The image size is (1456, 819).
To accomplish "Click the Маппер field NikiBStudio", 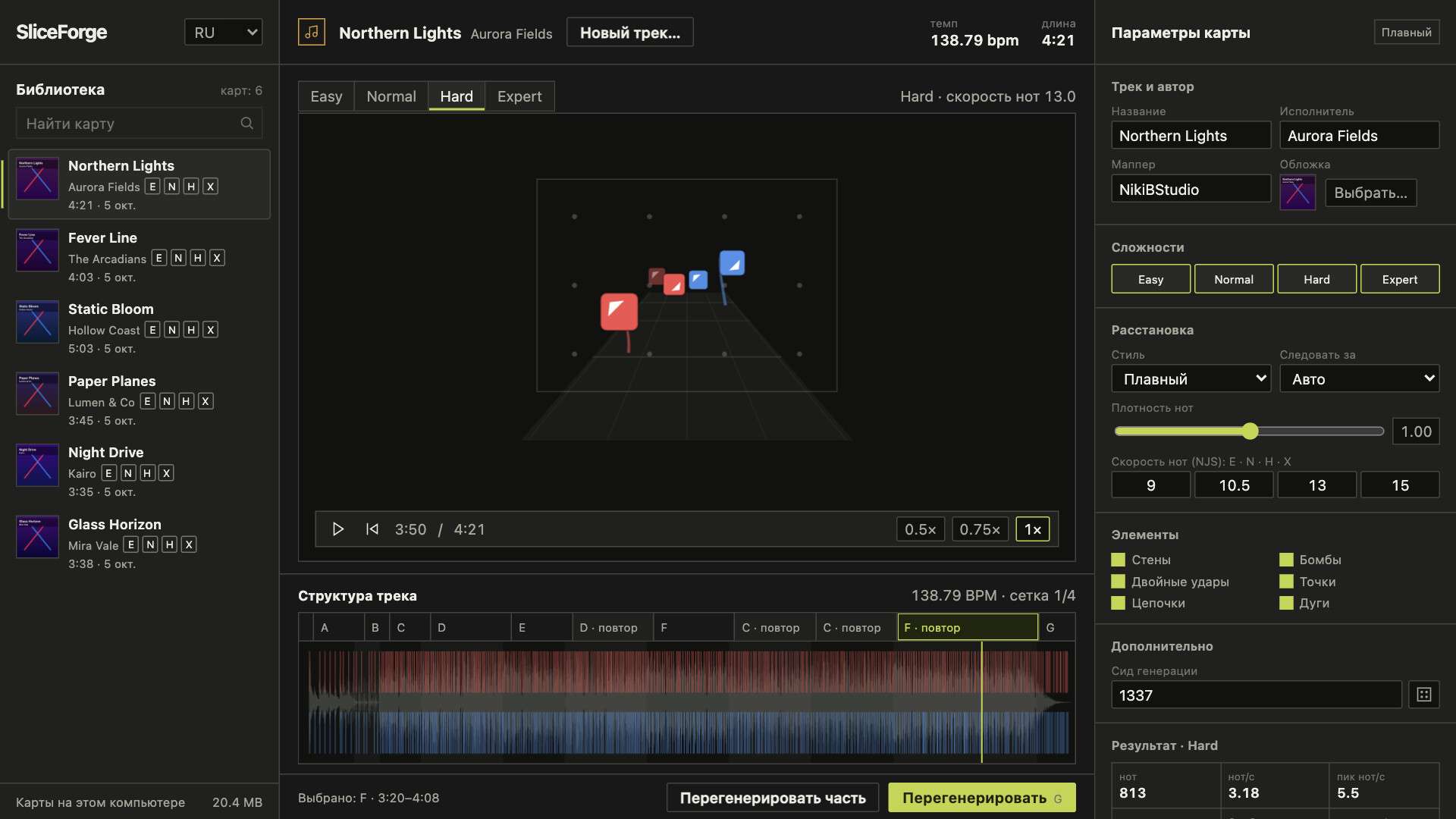I will point(1191,189).
